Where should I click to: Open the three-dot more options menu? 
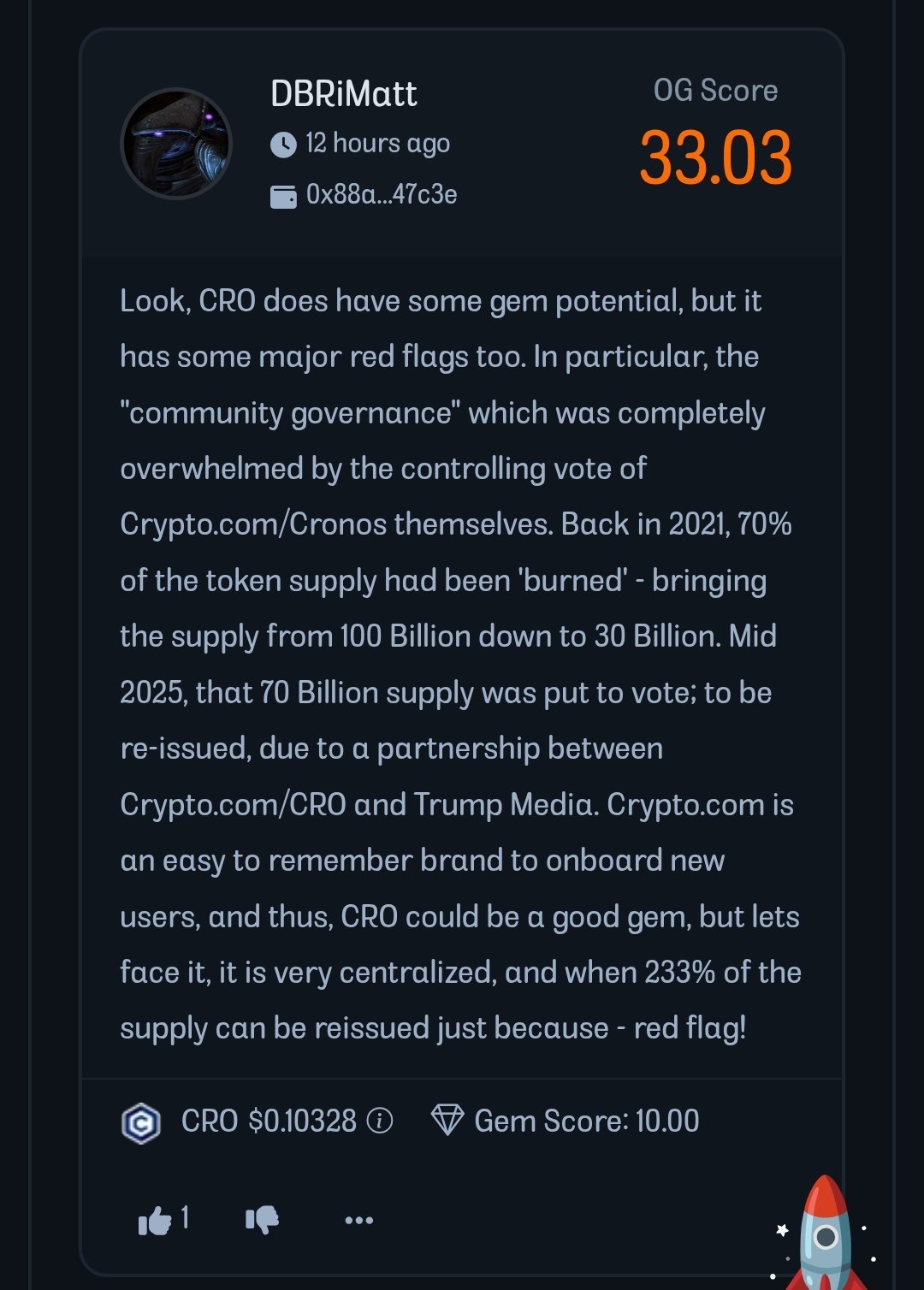[x=358, y=1220]
